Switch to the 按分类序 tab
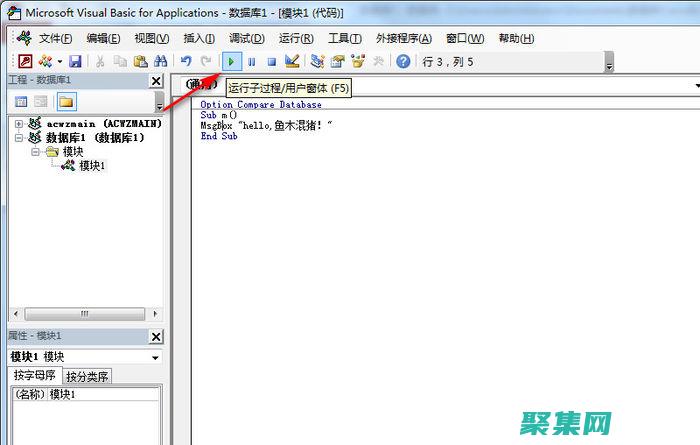 [x=88, y=377]
